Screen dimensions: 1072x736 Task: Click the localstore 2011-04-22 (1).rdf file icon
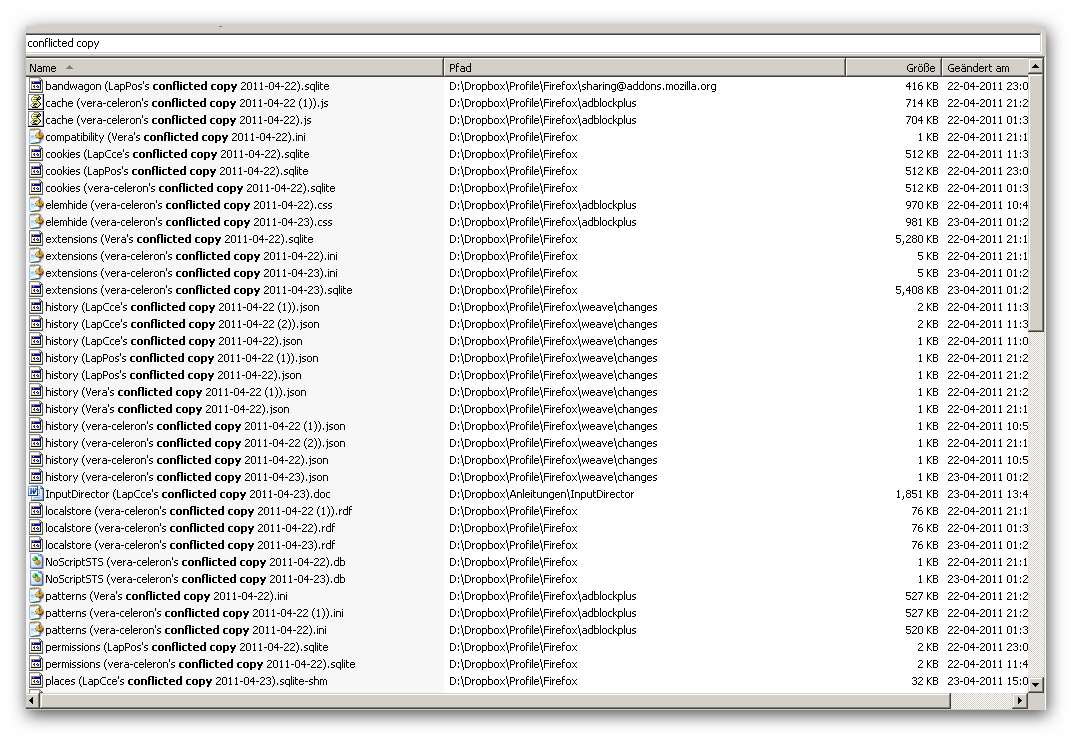pos(36,510)
